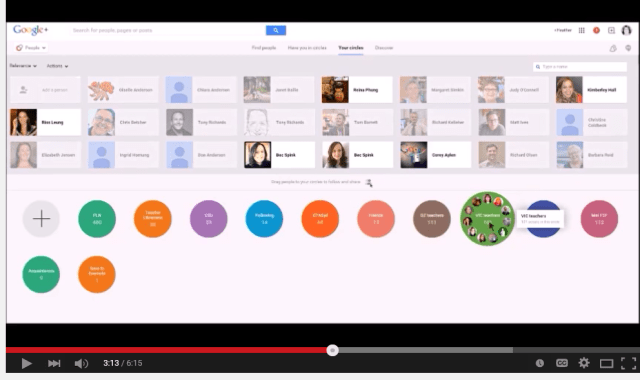This screenshot has height=380, width=640.
Task: Select the Kimberley Hall person card
Action: pos(591,90)
